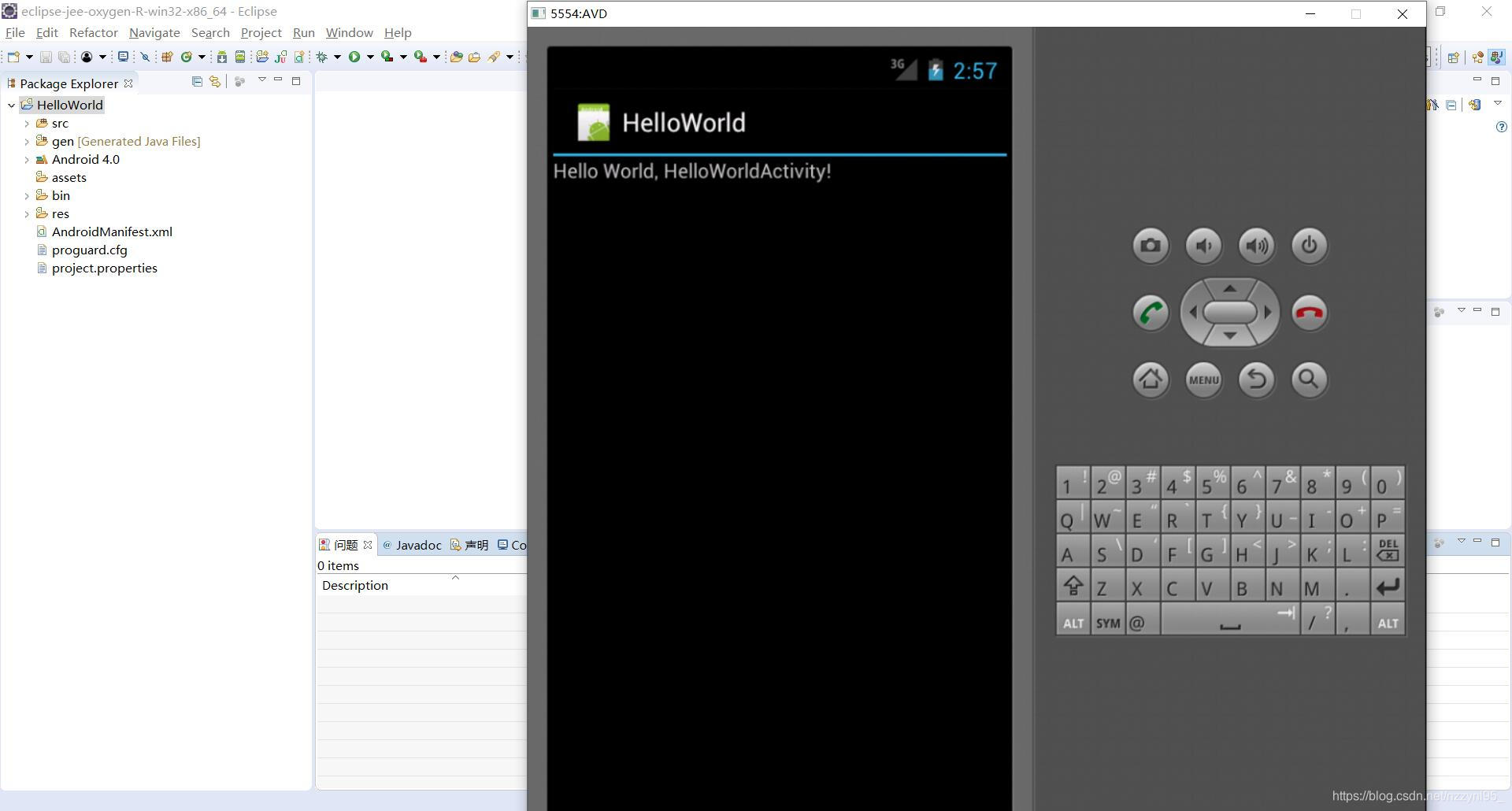Click the emulator Back button

(1257, 380)
